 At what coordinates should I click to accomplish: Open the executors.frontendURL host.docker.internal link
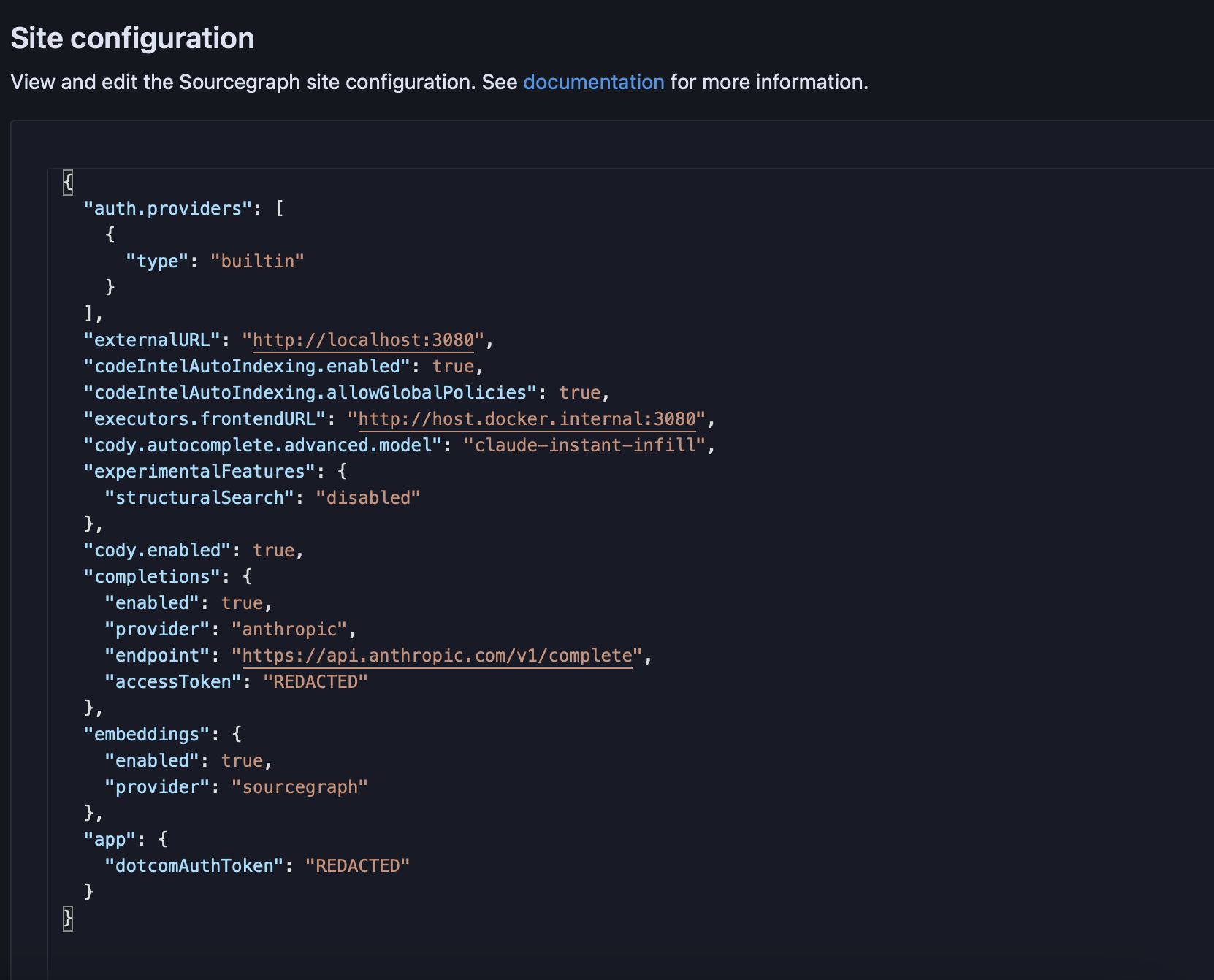[x=527, y=418]
